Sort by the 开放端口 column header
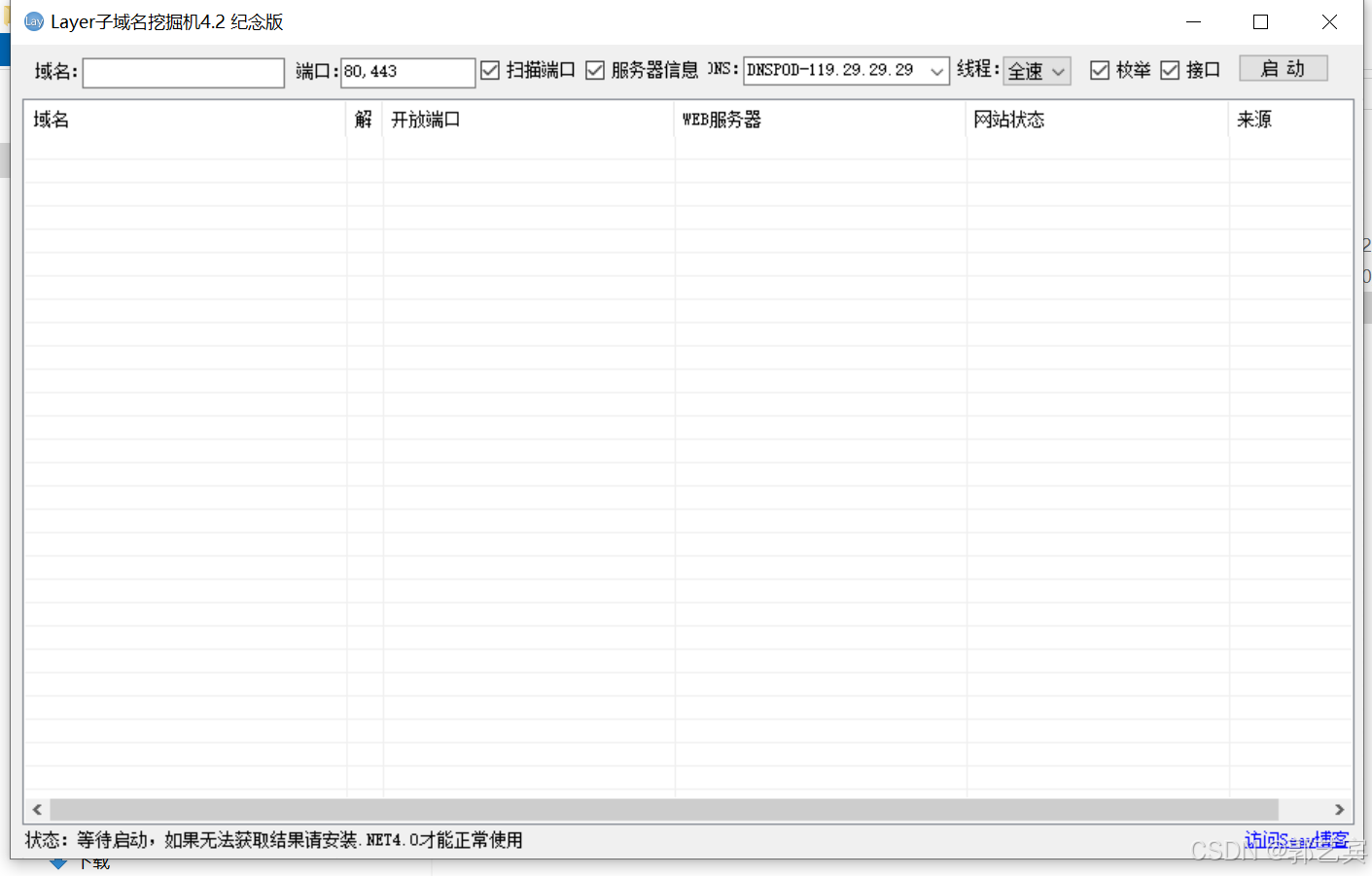 [529, 120]
